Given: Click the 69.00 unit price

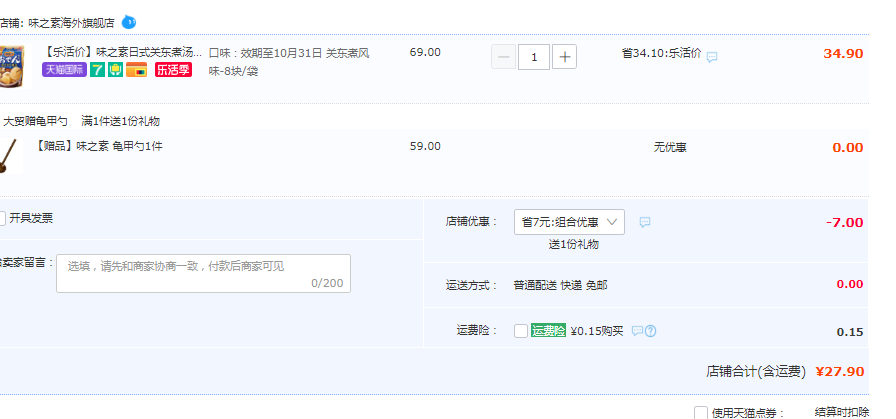Looking at the screenshot, I should [x=425, y=52].
